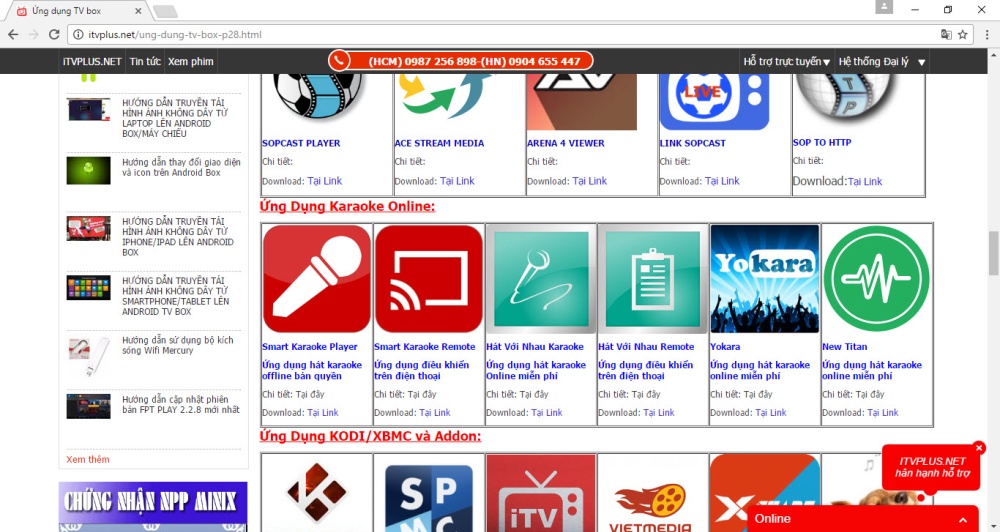Open Wifi Mercury usage guide article
The height and width of the screenshot is (532, 1000).
[177, 345]
